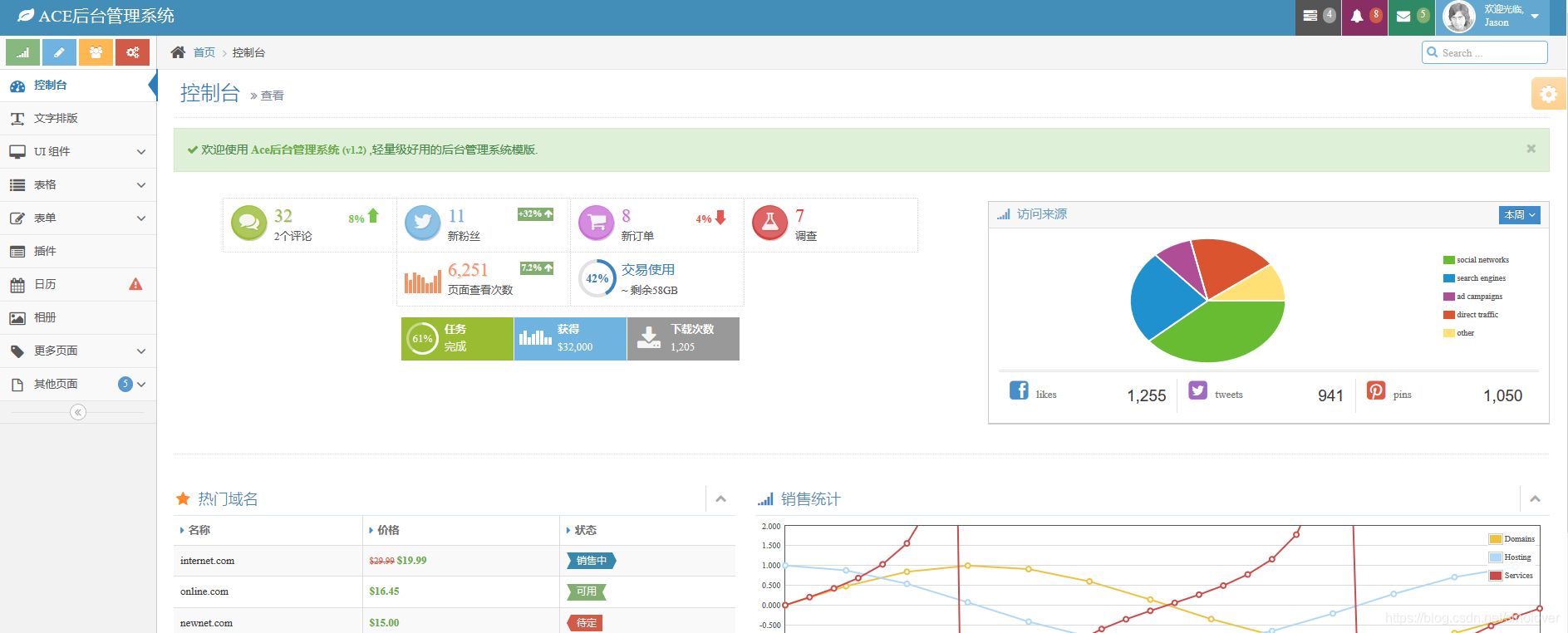
Task: Click the download icon in gray box
Action: [x=649, y=337]
